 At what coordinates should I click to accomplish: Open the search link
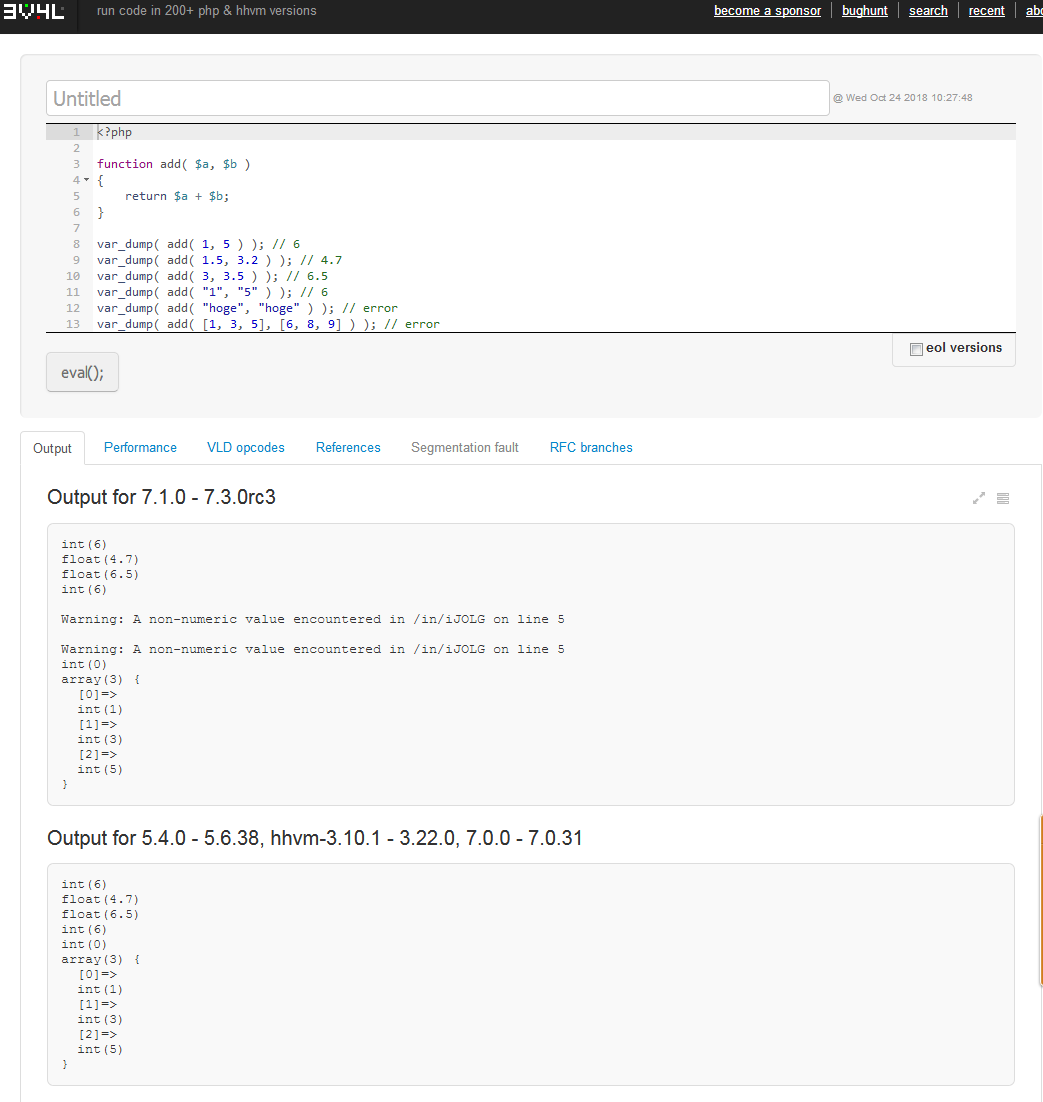pyautogui.click(x=928, y=11)
